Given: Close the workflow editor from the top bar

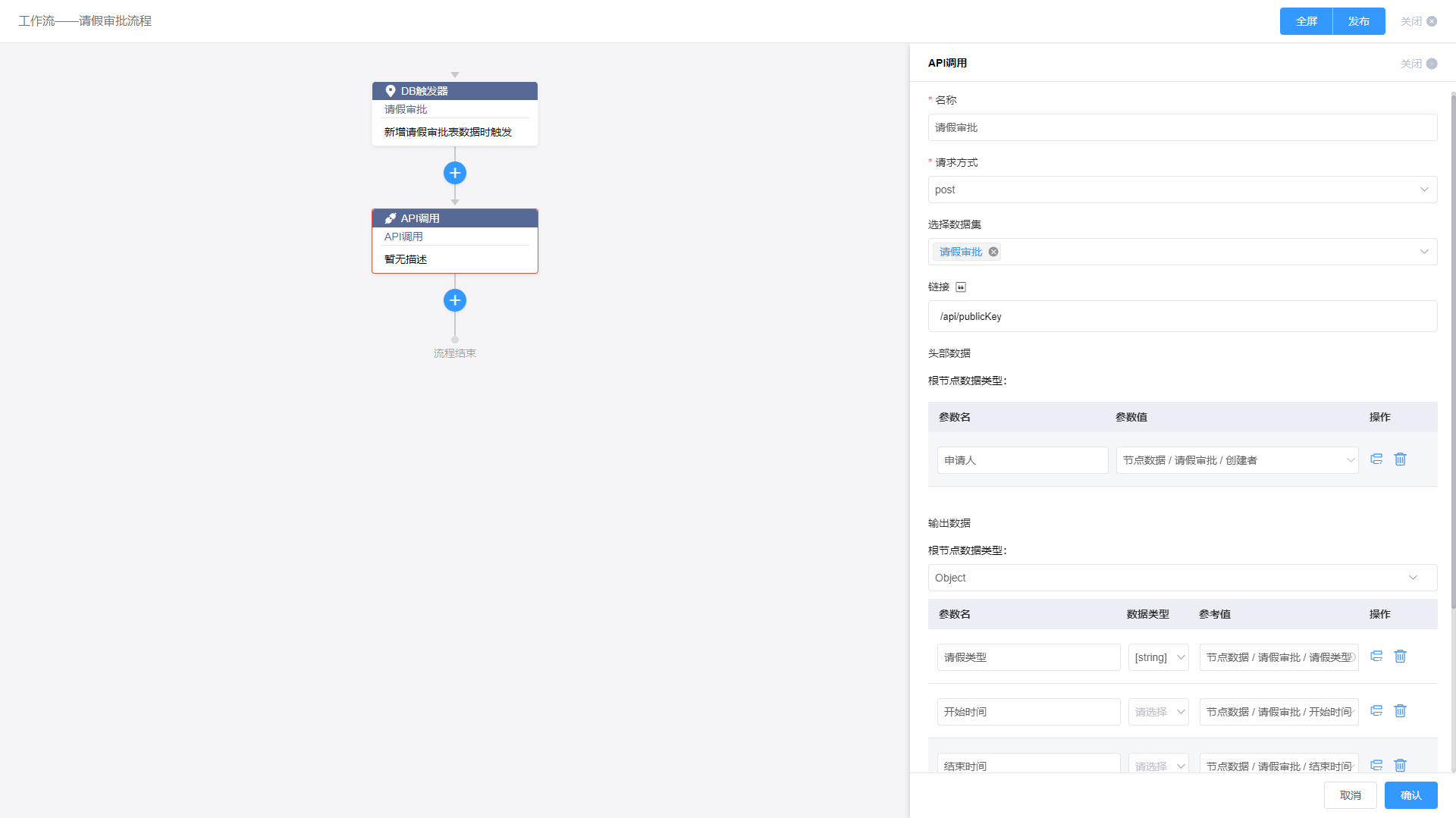Looking at the screenshot, I should (1419, 21).
